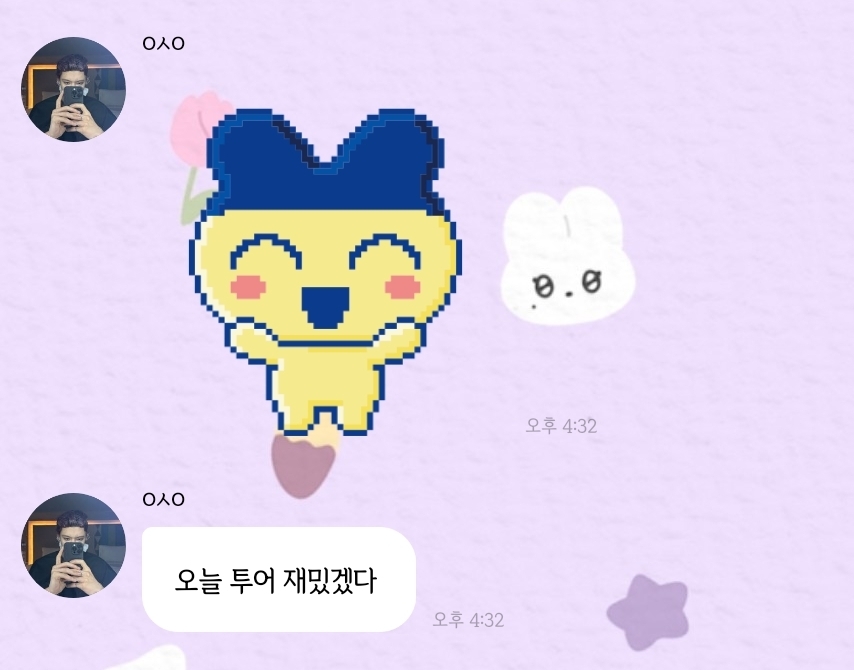Screen dimensions: 854x670
Task: Open profile photo beside the text message
Action: [74, 545]
